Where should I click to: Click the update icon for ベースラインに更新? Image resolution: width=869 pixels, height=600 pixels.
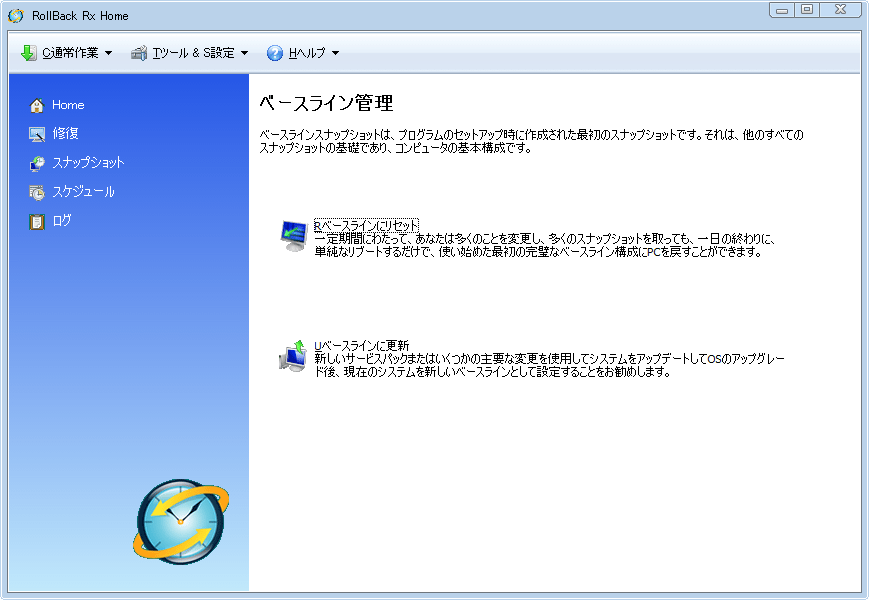pyautogui.click(x=293, y=356)
